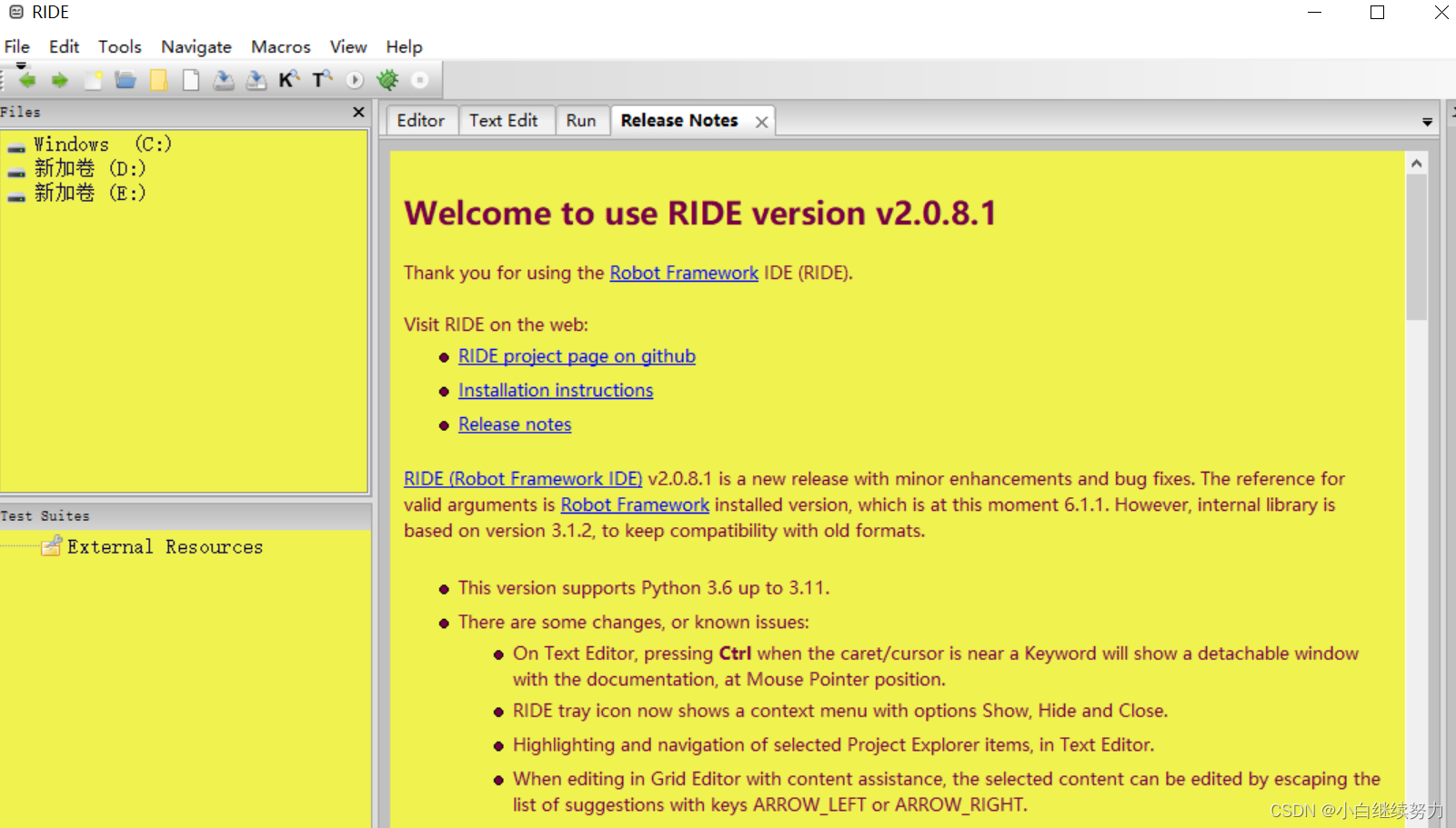Open the Macros menu

281,46
